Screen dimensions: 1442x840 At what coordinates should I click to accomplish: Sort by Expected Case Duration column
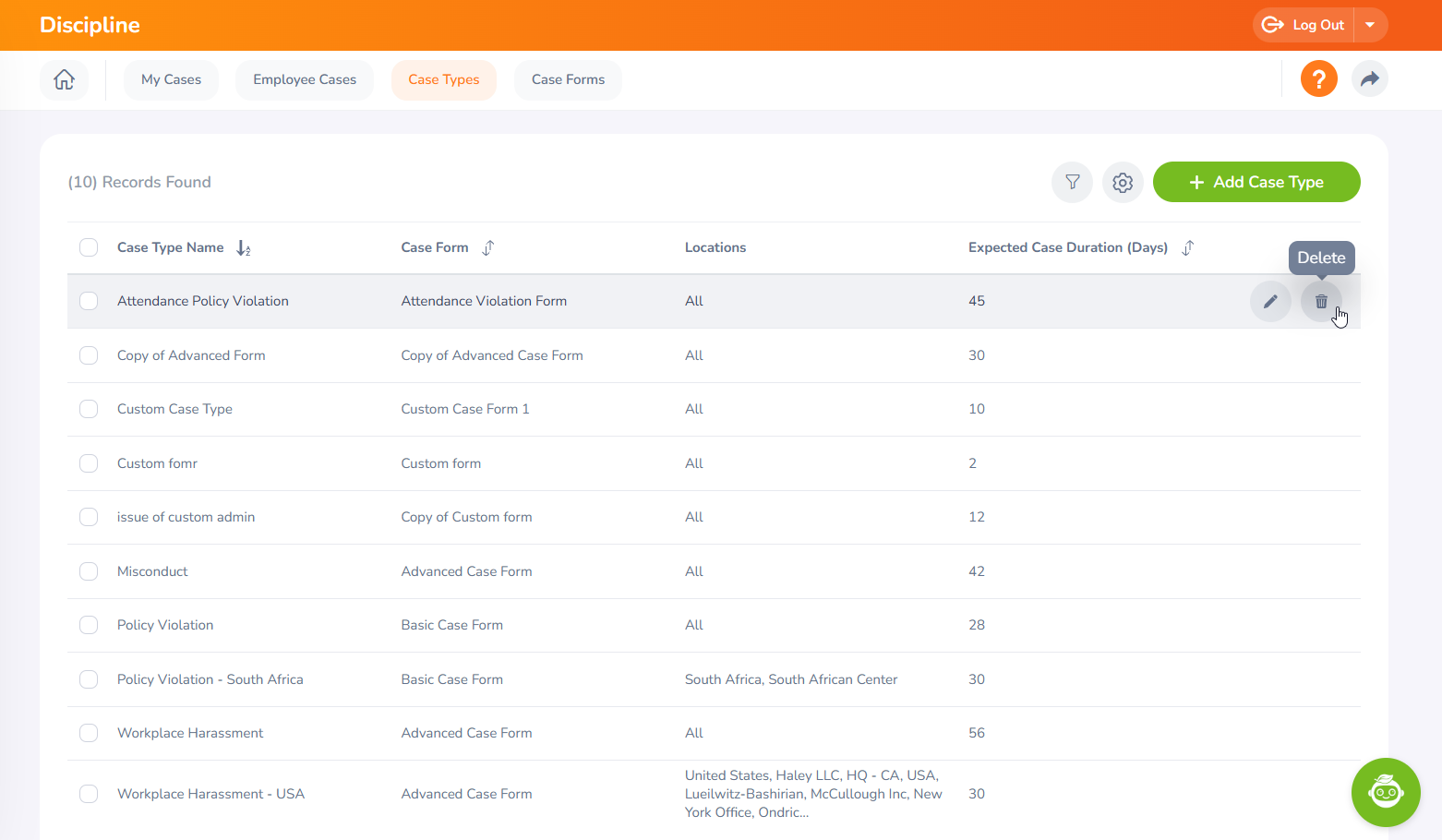pyautogui.click(x=1188, y=247)
